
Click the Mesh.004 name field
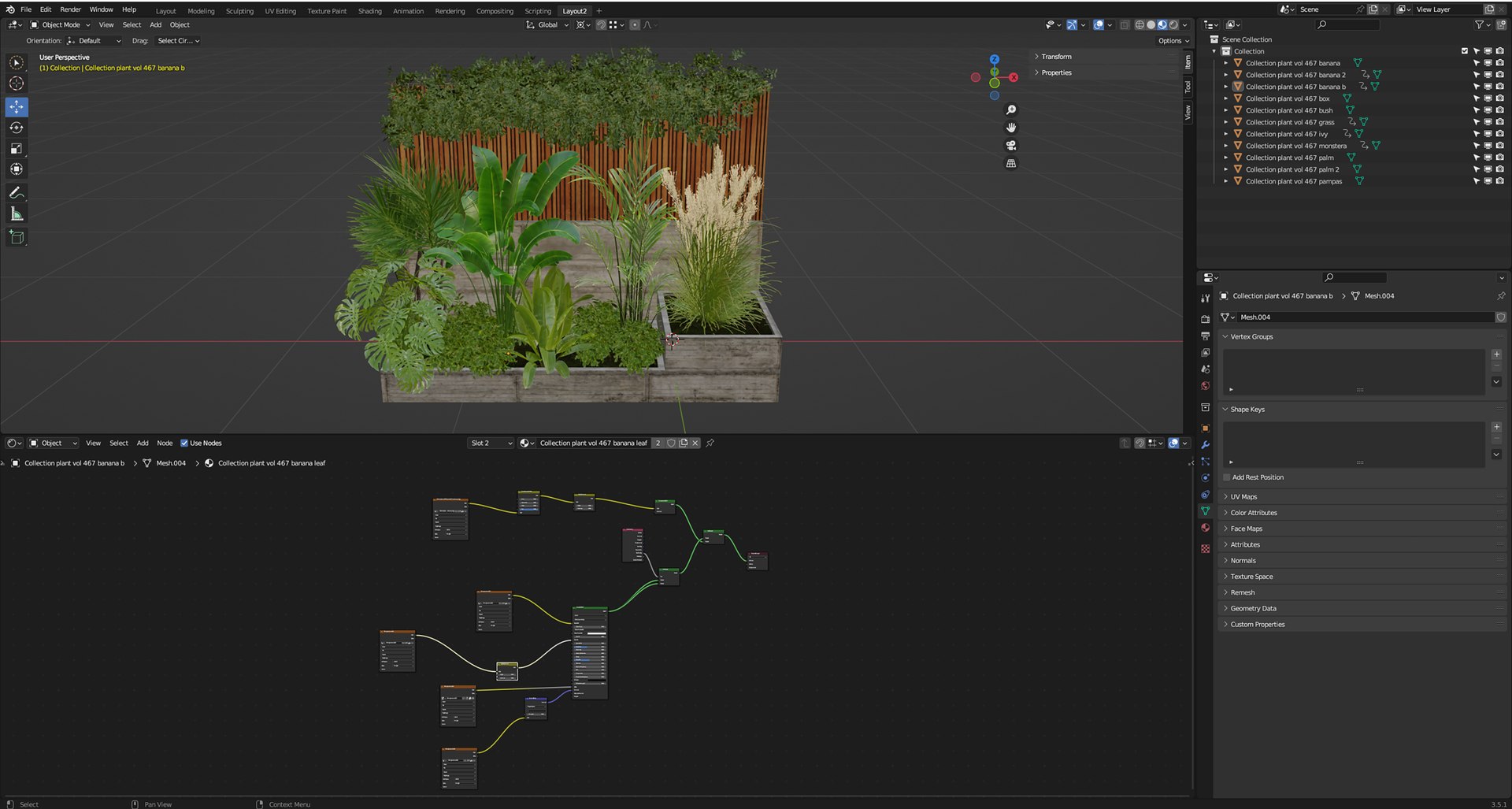(1366, 317)
